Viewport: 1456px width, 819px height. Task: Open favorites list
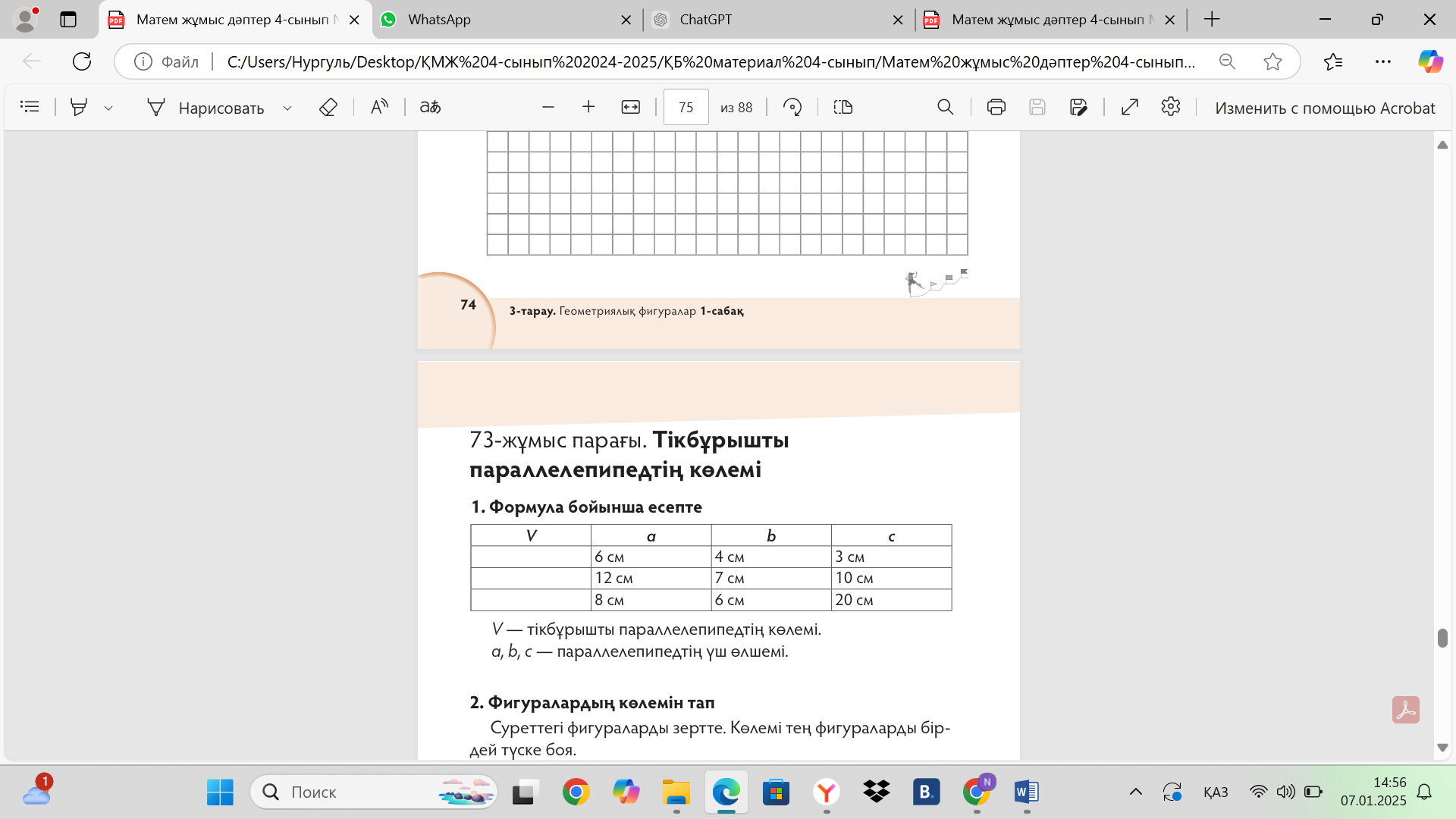point(1333,61)
